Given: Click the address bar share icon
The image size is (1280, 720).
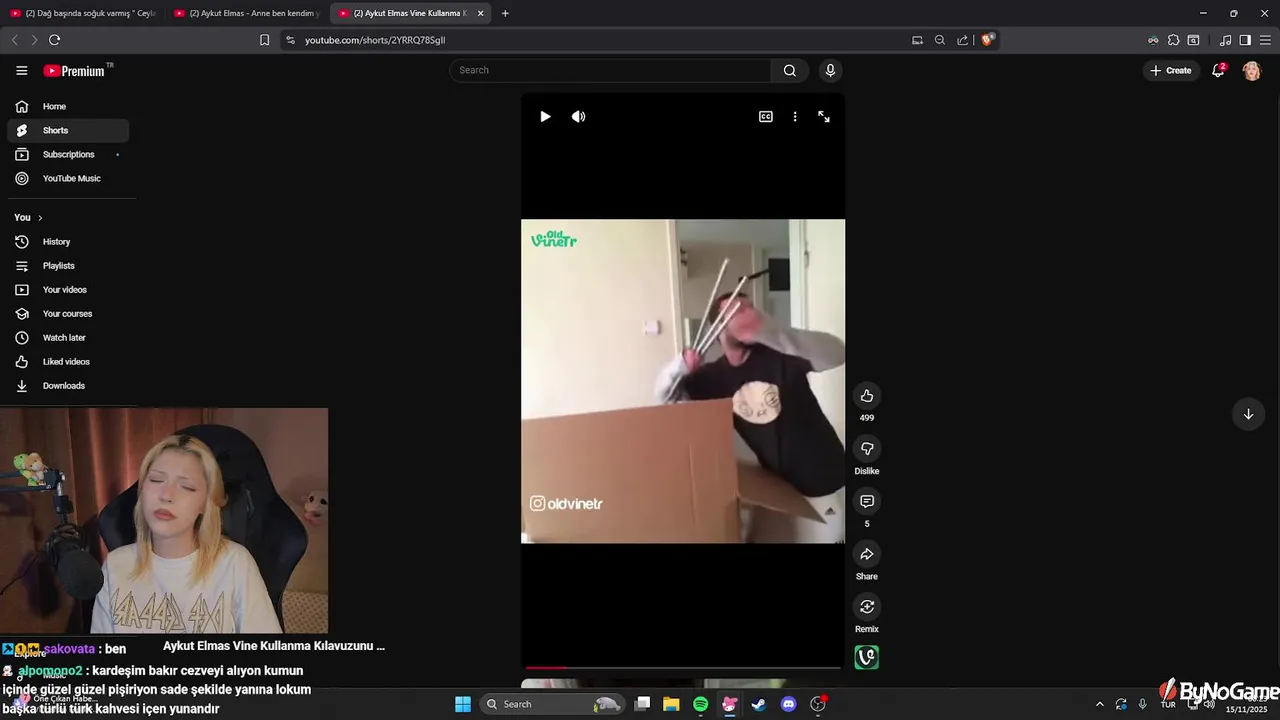Looking at the screenshot, I should (962, 40).
